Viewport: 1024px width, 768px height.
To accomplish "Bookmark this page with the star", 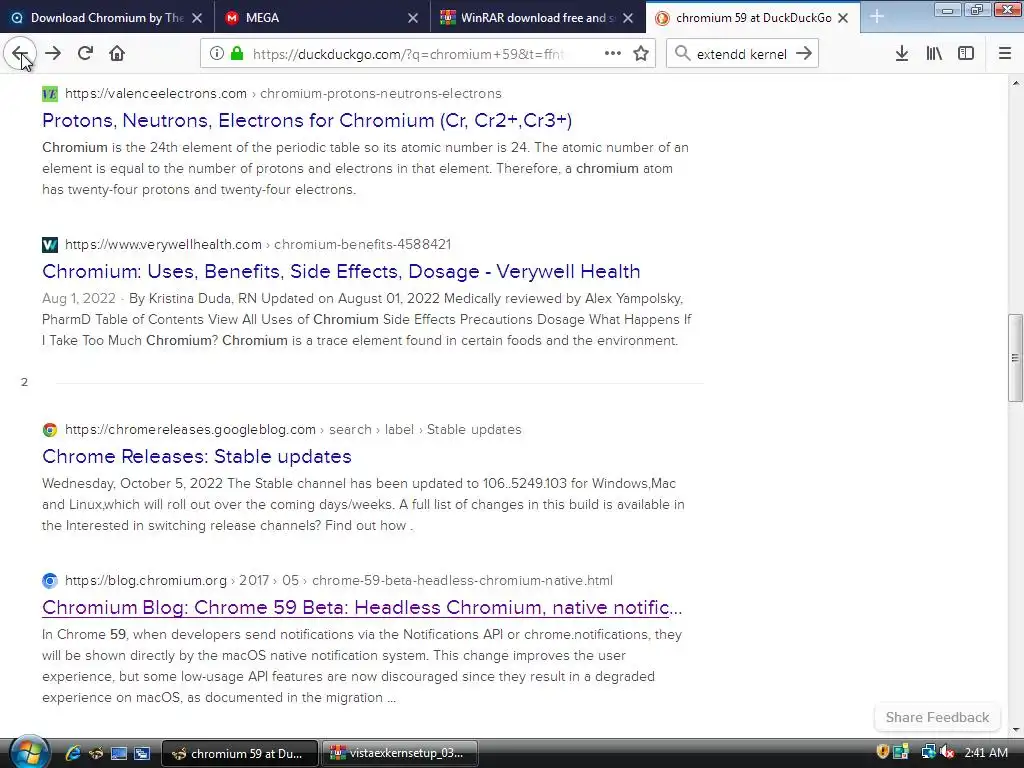I will click(x=641, y=54).
